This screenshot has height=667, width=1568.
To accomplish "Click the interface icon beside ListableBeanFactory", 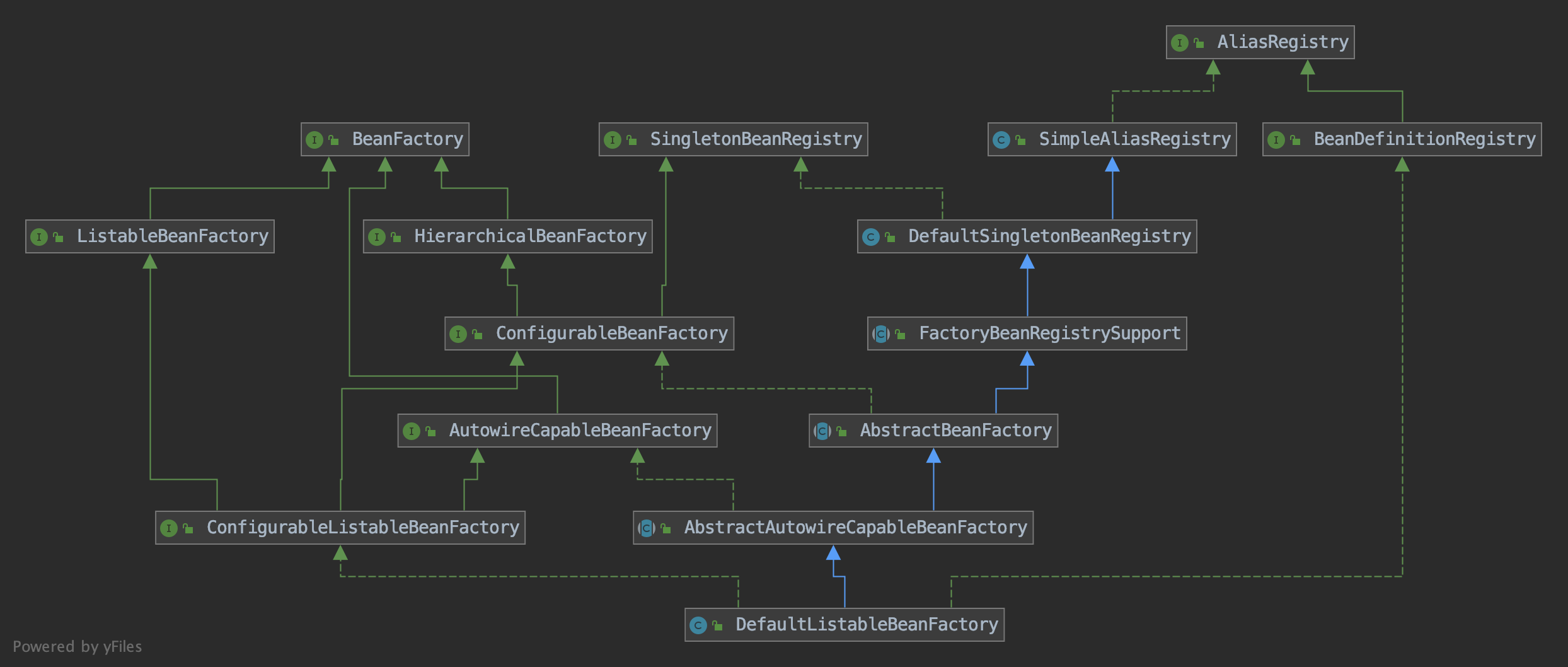I will click(x=38, y=237).
